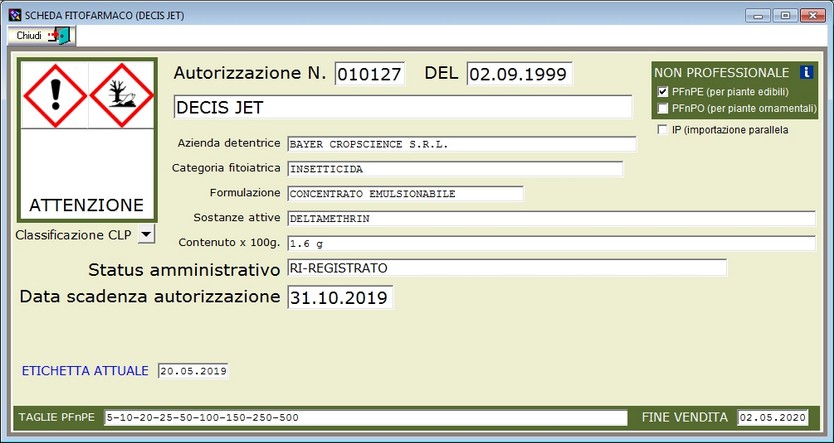Click the exclamation mark hazard pictogram
The height and width of the screenshot is (443, 834).
tap(55, 95)
